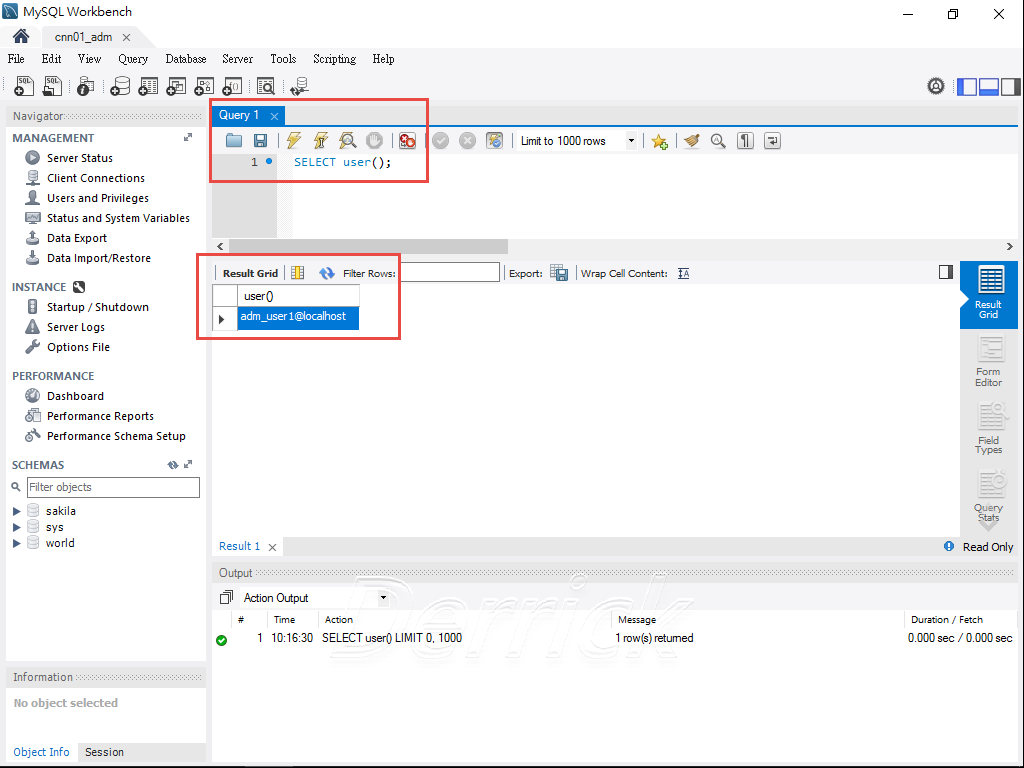Toggle invisible characters display
1024x768 pixels.
point(745,140)
